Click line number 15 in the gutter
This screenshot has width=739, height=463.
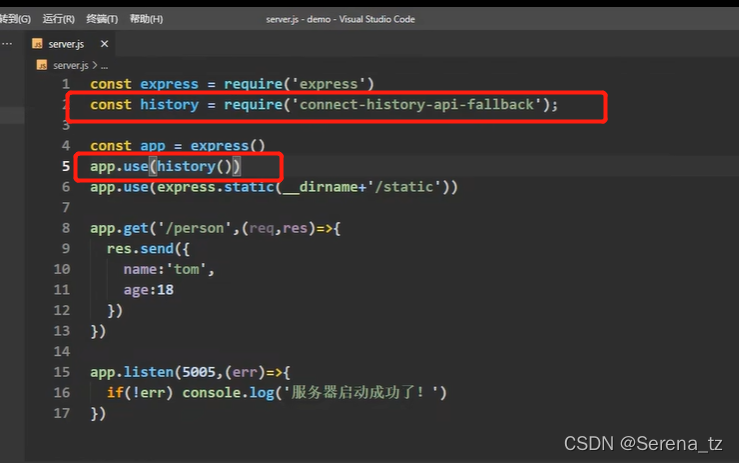click(62, 372)
